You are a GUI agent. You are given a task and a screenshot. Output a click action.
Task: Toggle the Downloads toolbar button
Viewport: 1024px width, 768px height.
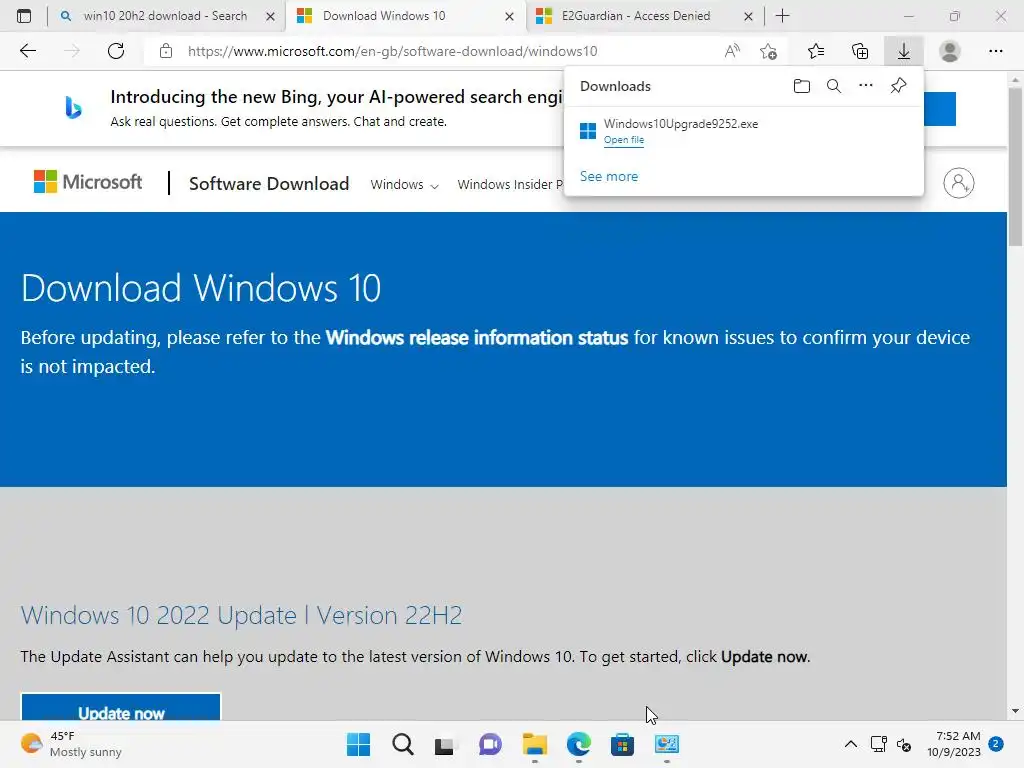pos(904,51)
